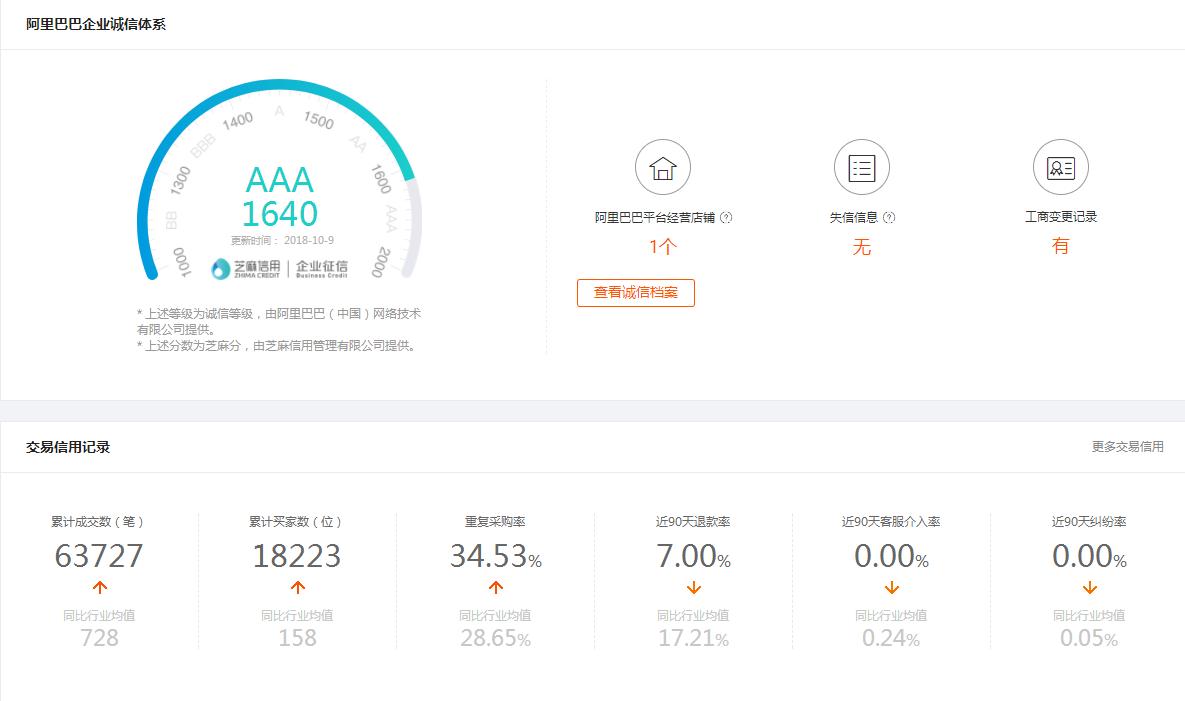This screenshot has width=1185, height=701.
Task: Click the house icon for Alibaba stores
Action: click(x=663, y=167)
